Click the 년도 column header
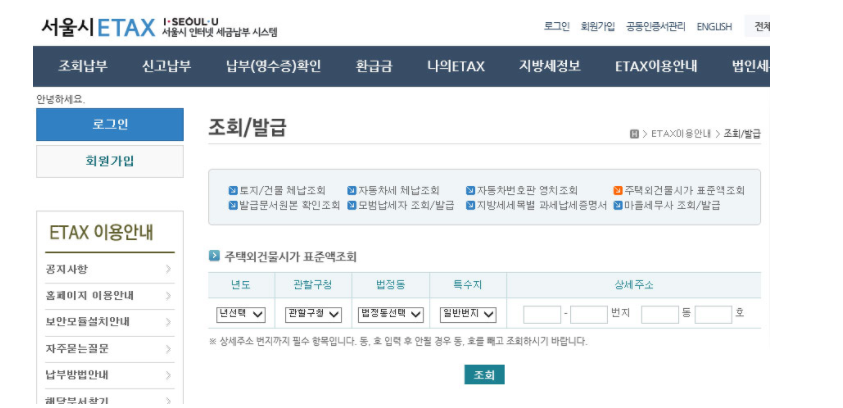Image resolution: width=843 pixels, height=408 pixels. click(241, 285)
